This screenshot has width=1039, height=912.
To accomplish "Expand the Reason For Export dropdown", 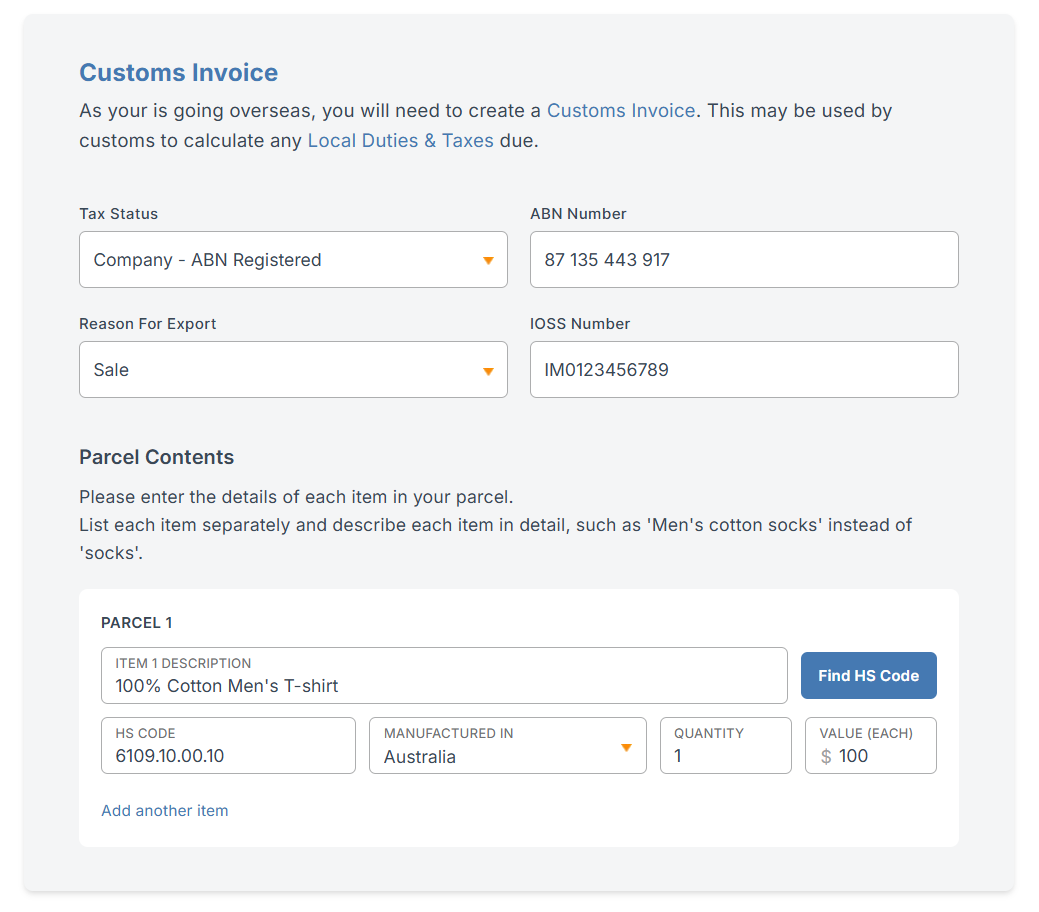I will point(292,370).
